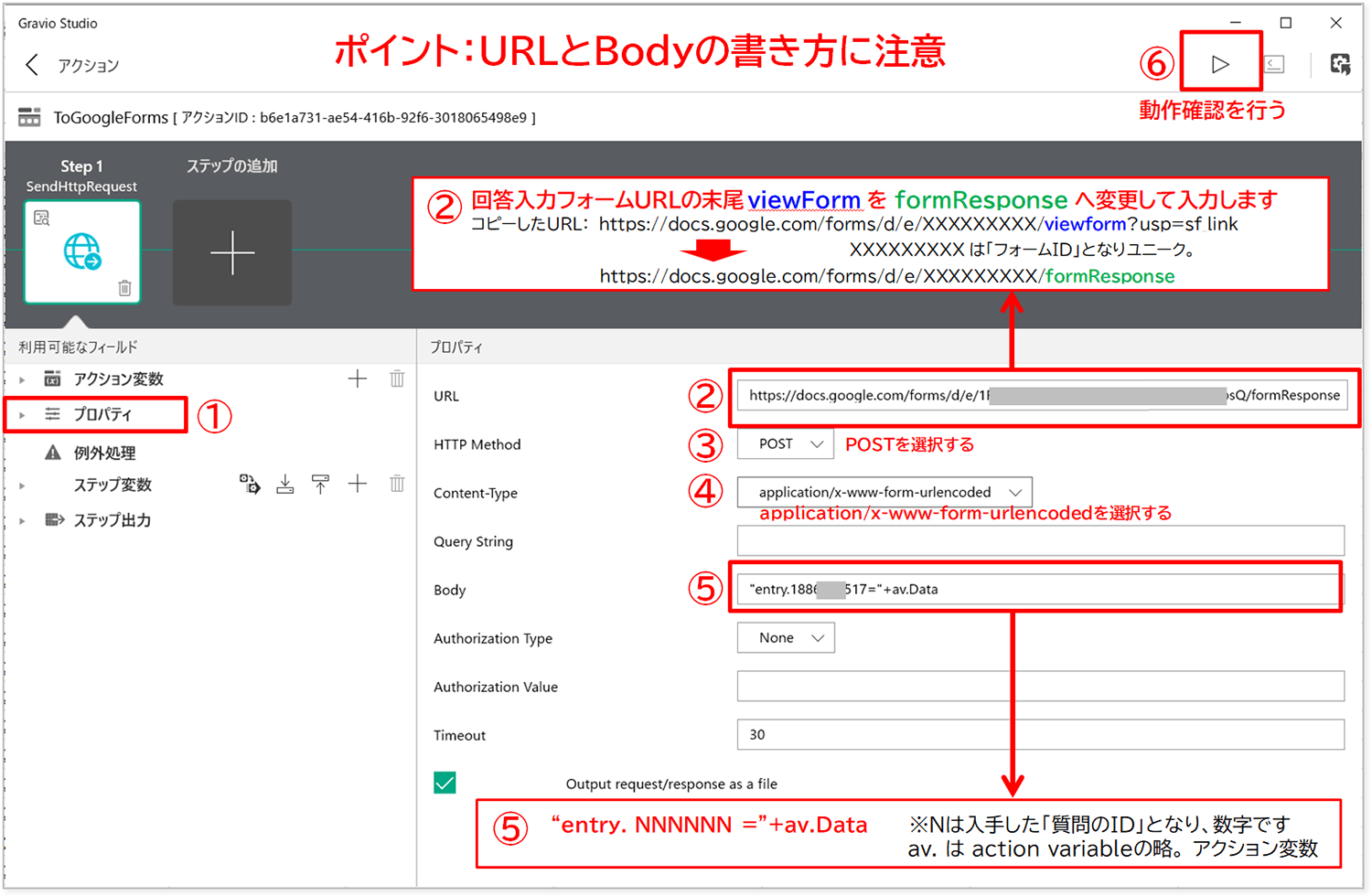This screenshot has width=1372, height=896.
Task: Close the Gravio Studio window
Action: 1336,23
